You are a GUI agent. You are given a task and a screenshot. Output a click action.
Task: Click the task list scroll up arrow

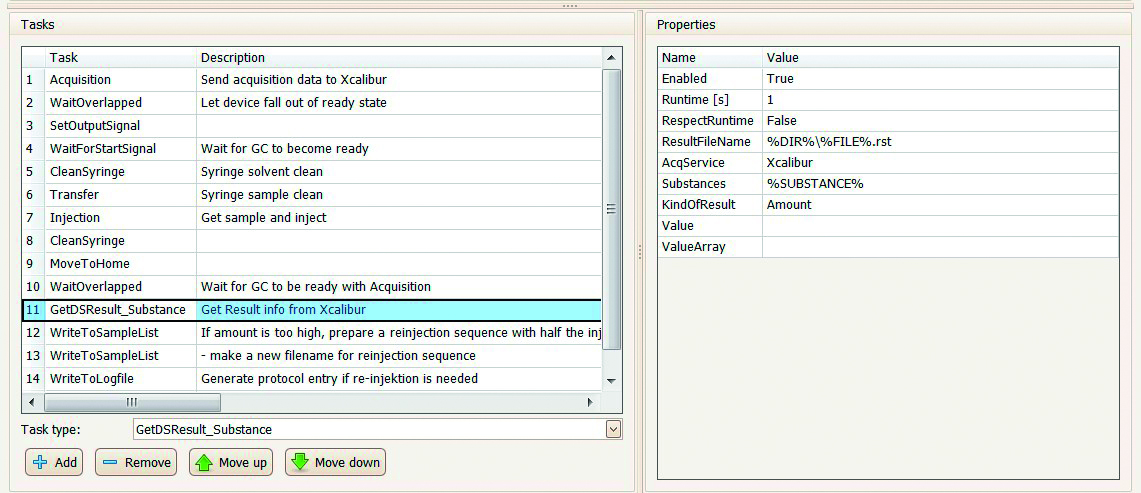[611, 58]
